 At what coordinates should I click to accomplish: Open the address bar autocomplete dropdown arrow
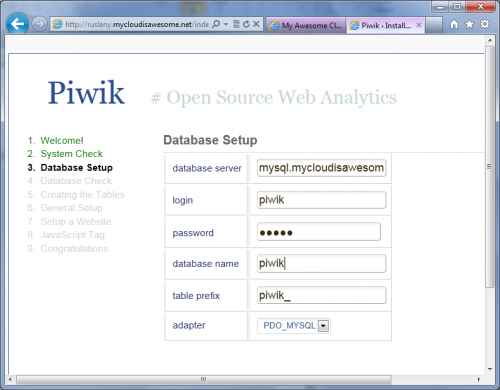tap(226, 24)
